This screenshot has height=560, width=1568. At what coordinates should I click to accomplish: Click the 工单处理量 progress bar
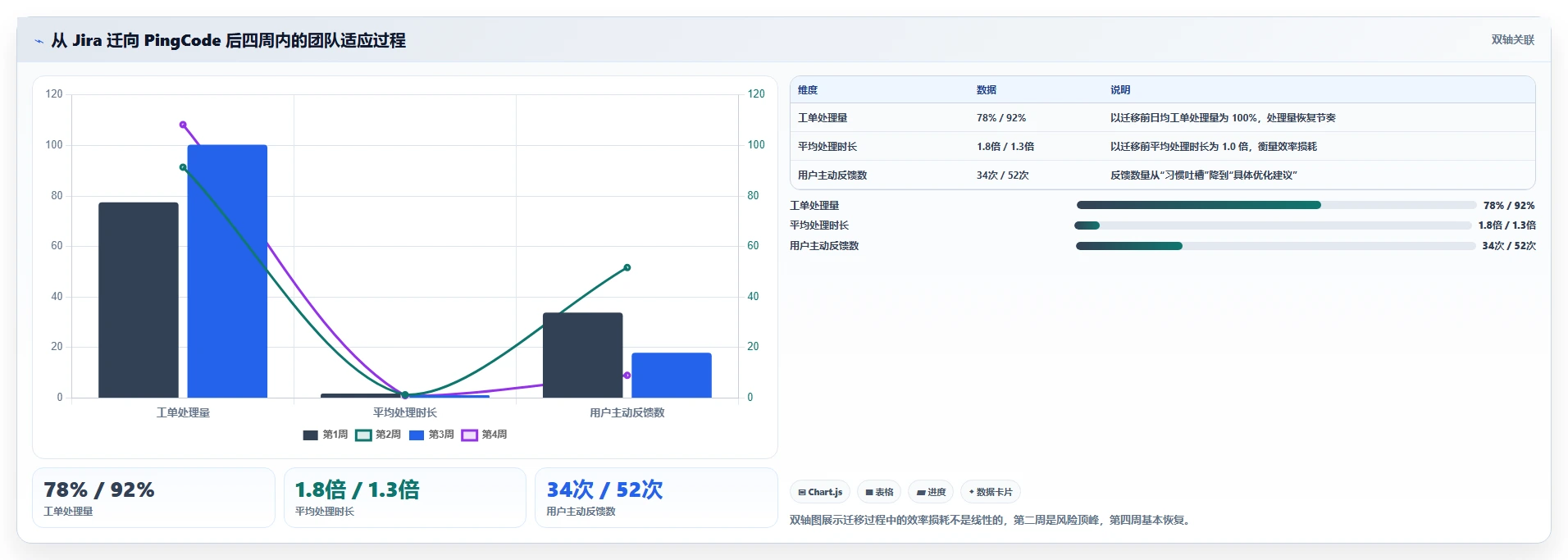tap(1276, 205)
